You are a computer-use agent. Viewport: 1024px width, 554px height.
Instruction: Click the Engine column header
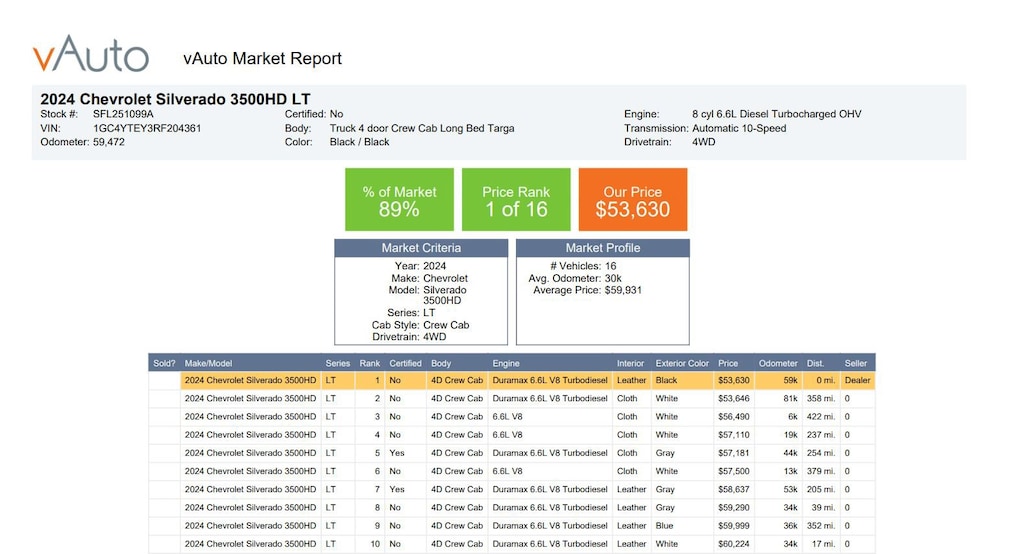coord(506,363)
